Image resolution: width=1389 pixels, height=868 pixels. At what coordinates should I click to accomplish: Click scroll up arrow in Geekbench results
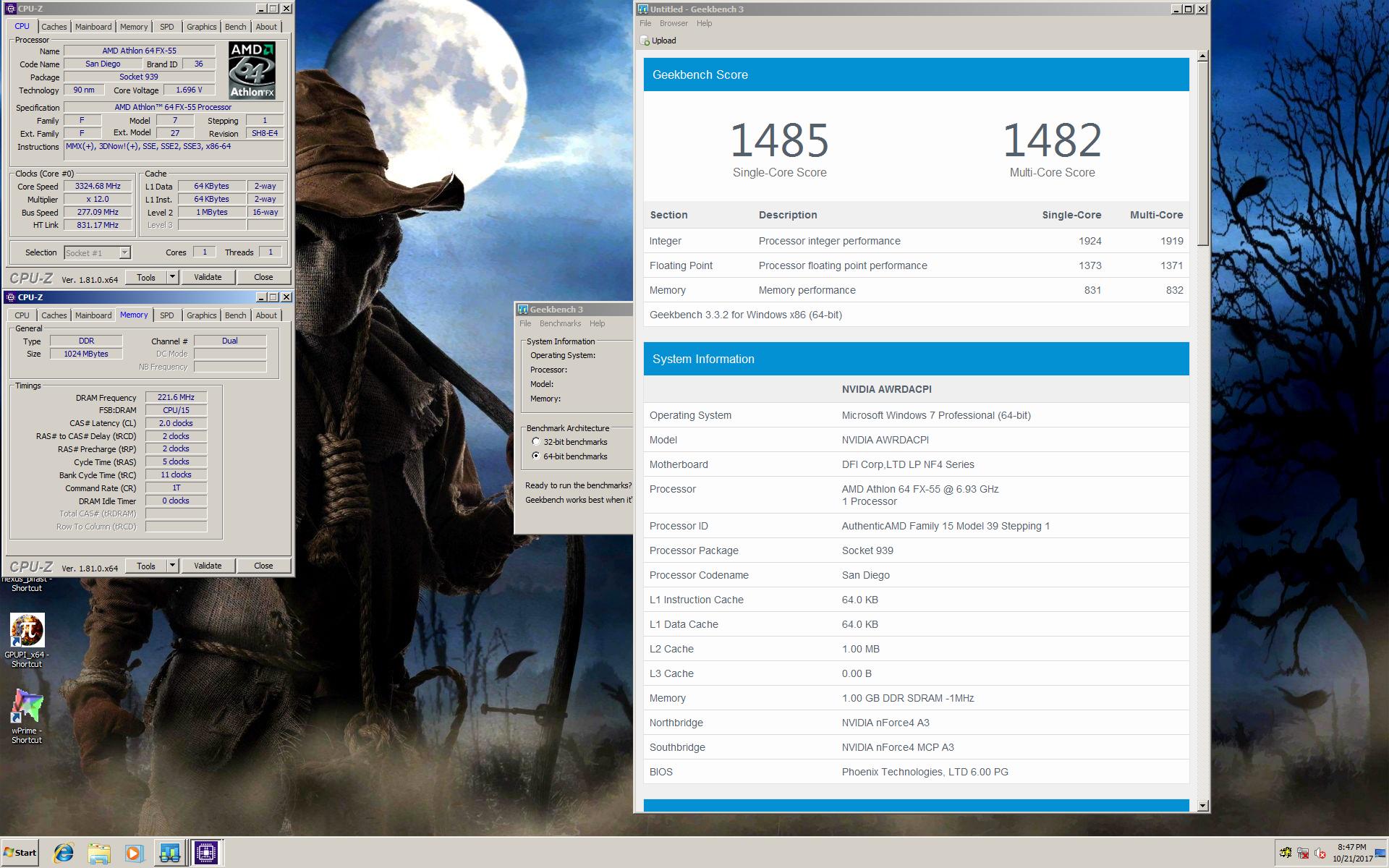1202,56
